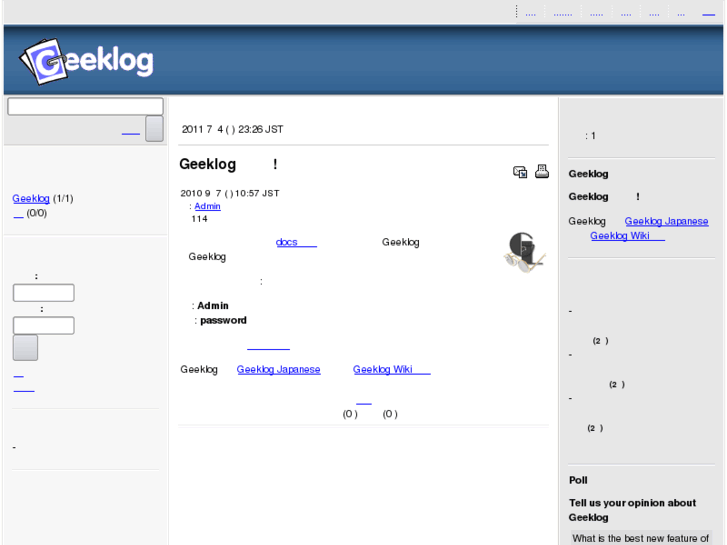Open the topic link showing (0/0)
This screenshot has height=545, width=727.
pos(18,214)
